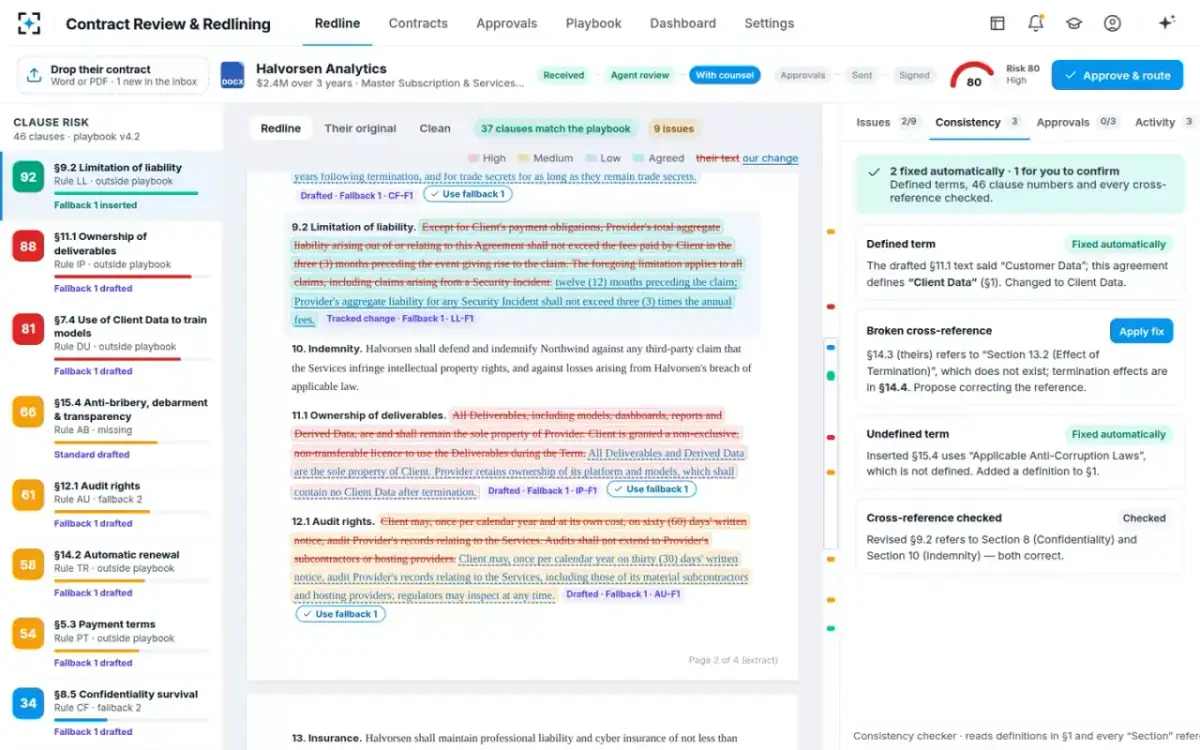Viewport: 1200px width, 750px height.
Task: Click the risk score 81 badge
Action: coord(28,329)
